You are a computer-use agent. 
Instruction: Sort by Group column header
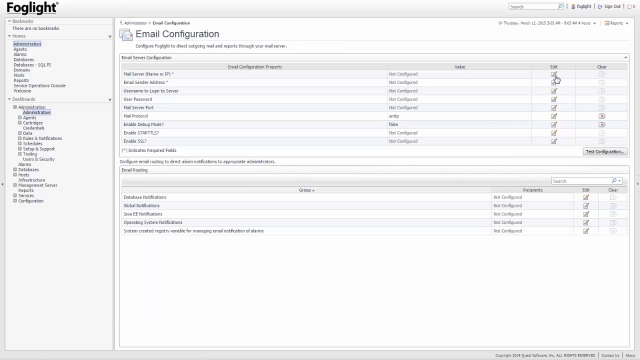click(306, 190)
